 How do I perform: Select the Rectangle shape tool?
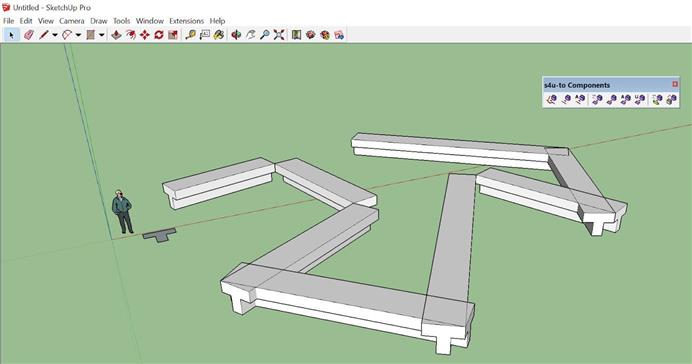(x=90, y=35)
